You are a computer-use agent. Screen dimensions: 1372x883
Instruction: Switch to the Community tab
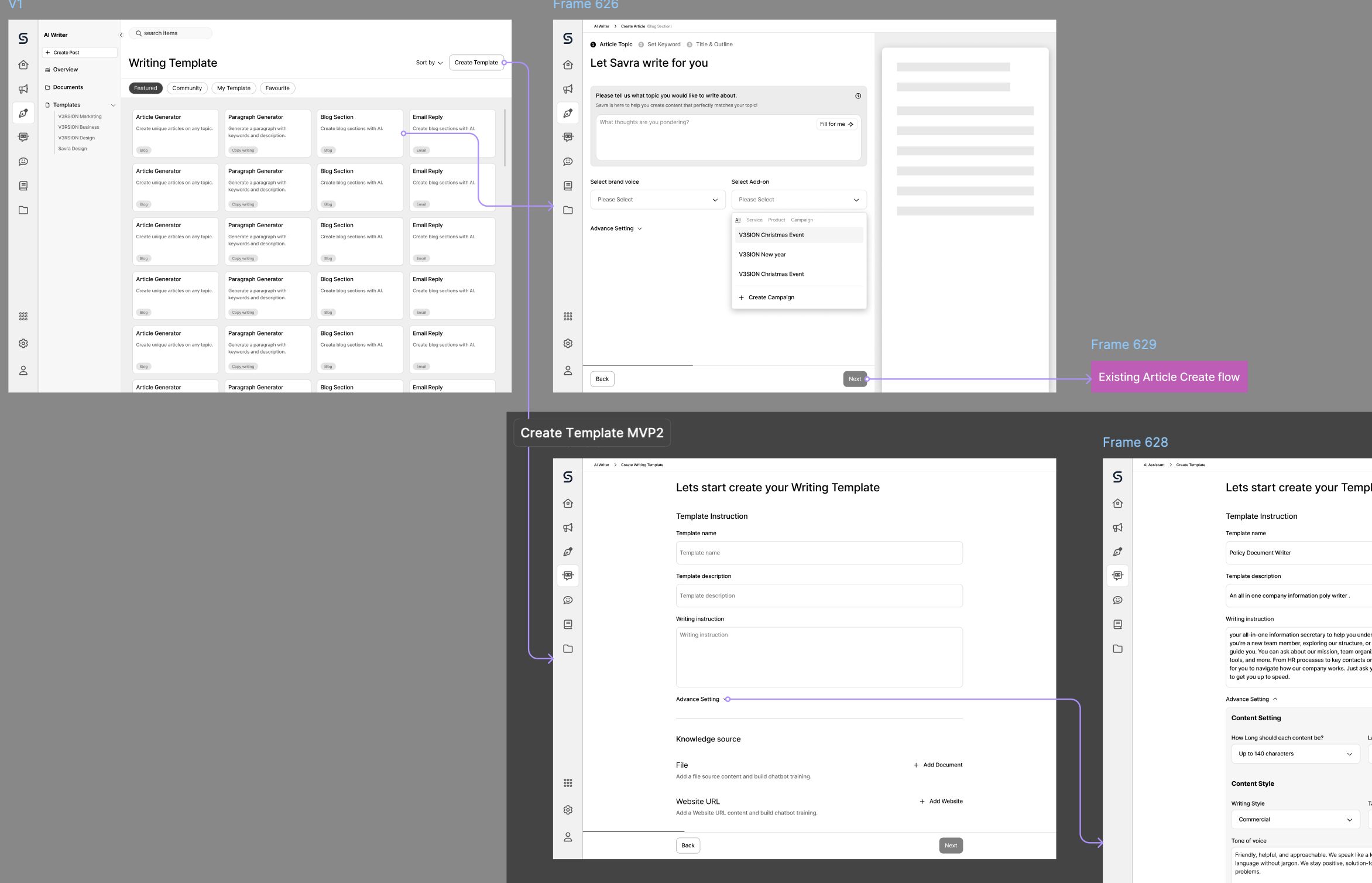click(x=187, y=88)
